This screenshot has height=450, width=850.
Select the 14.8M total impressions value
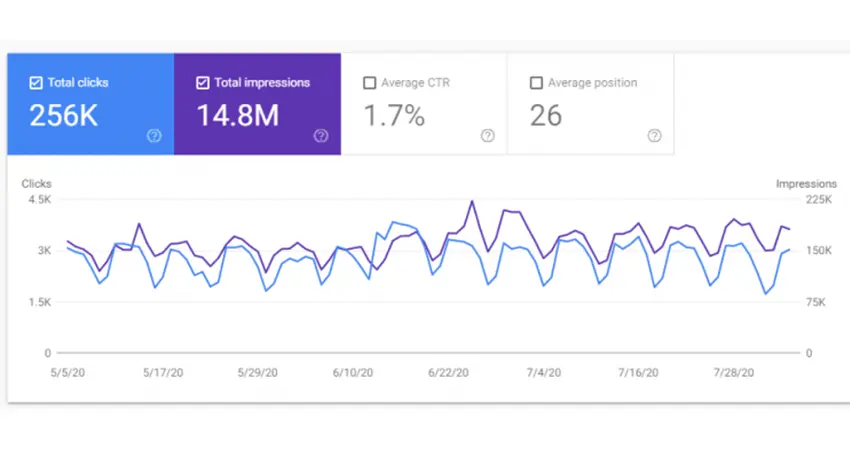coord(238,115)
